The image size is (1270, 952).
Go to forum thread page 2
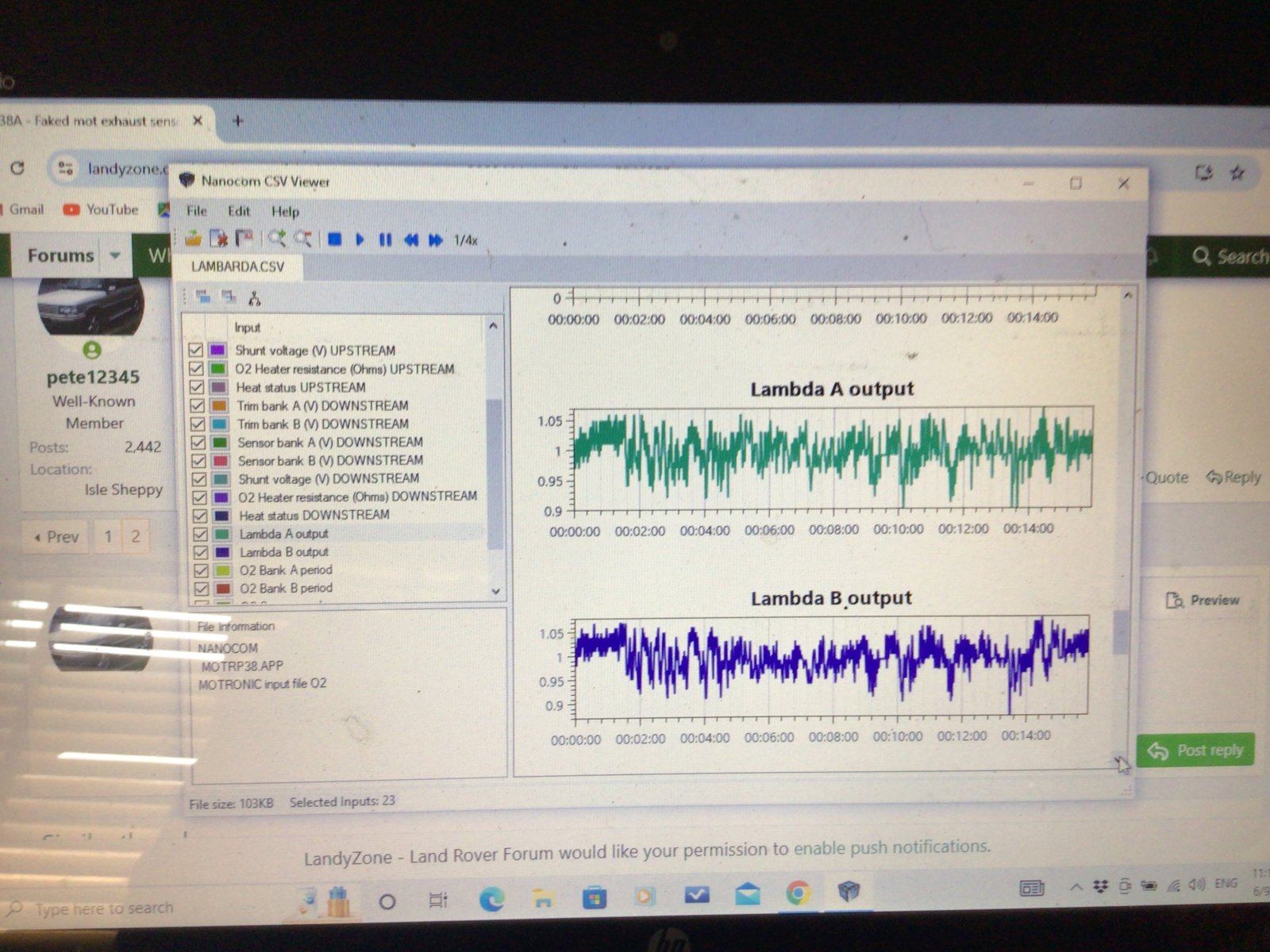[x=135, y=537]
